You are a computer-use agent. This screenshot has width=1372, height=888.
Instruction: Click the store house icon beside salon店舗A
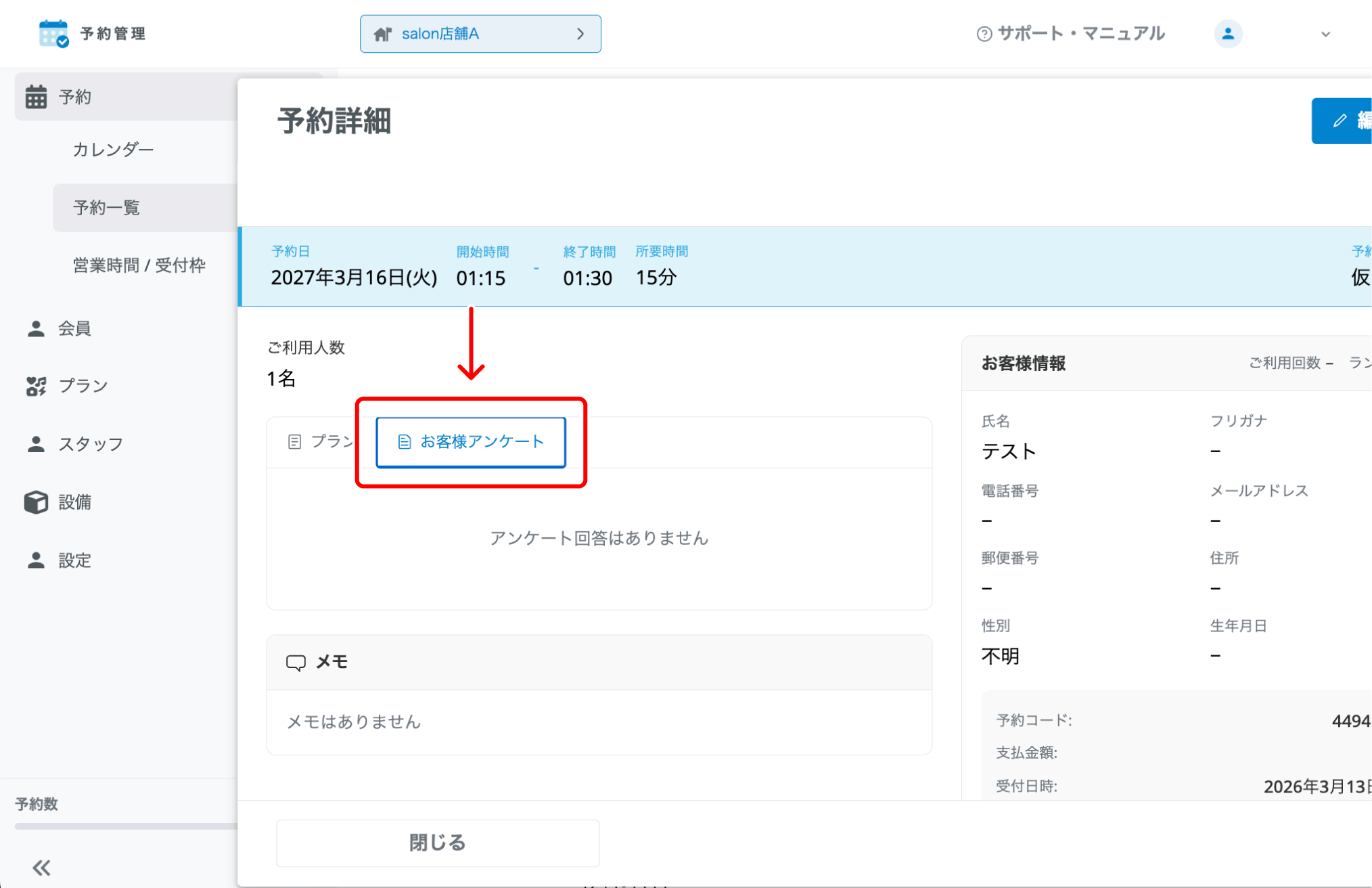pos(383,34)
